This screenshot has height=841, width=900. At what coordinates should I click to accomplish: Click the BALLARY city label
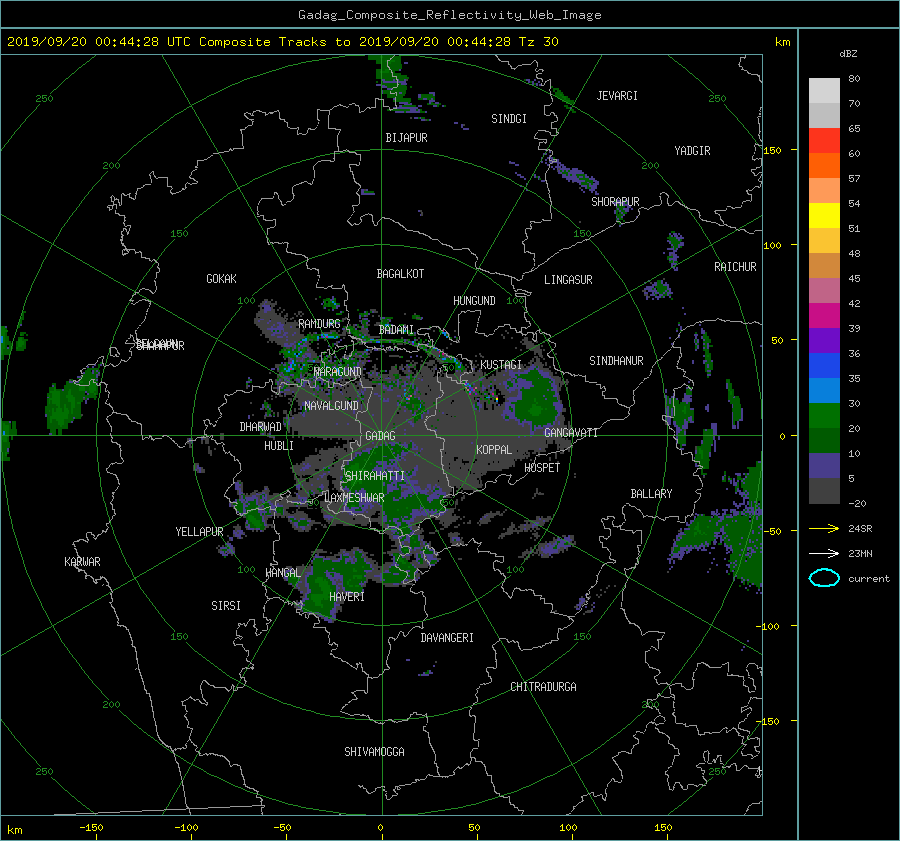point(651,494)
